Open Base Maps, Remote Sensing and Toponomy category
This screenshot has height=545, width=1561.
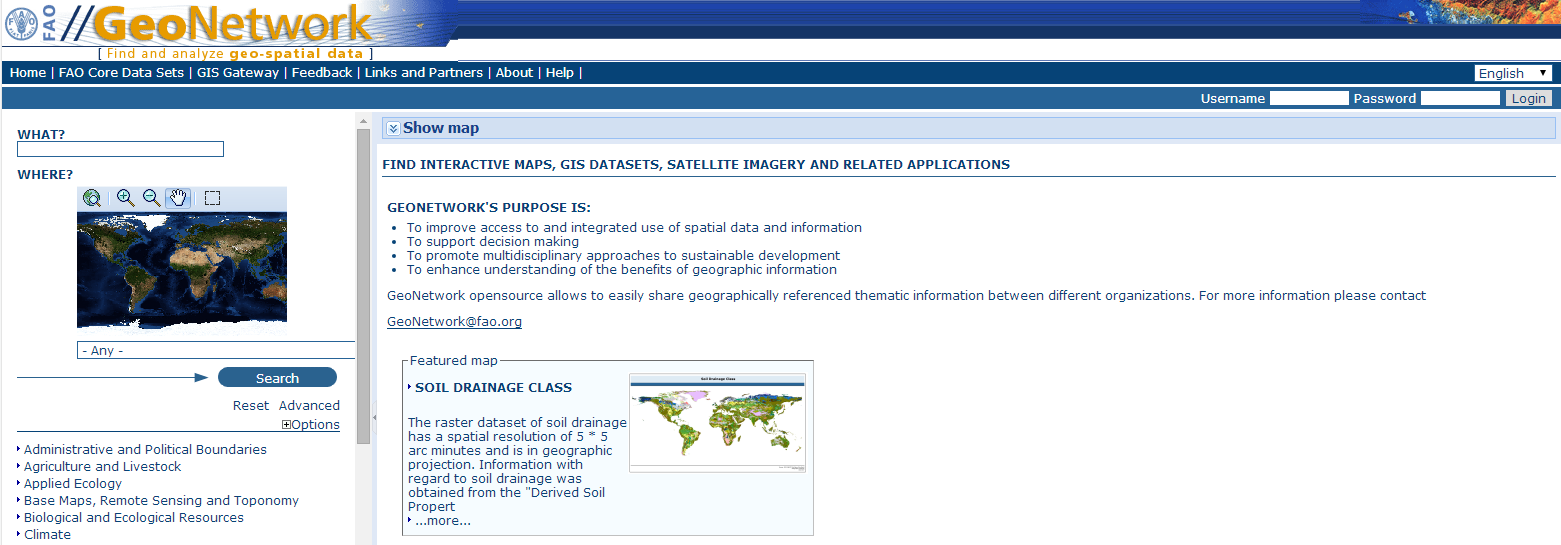(x=161, y=501)
